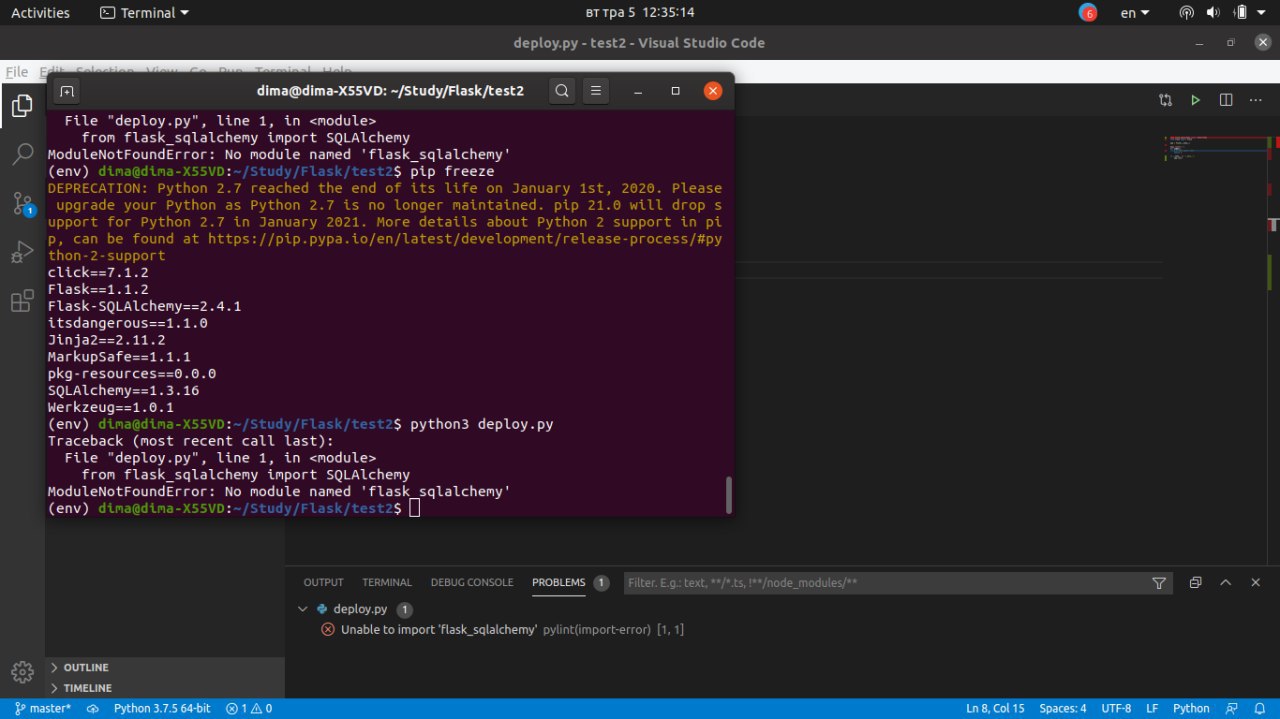Change Spaces: 4 indentation setting

[1062, 708]
